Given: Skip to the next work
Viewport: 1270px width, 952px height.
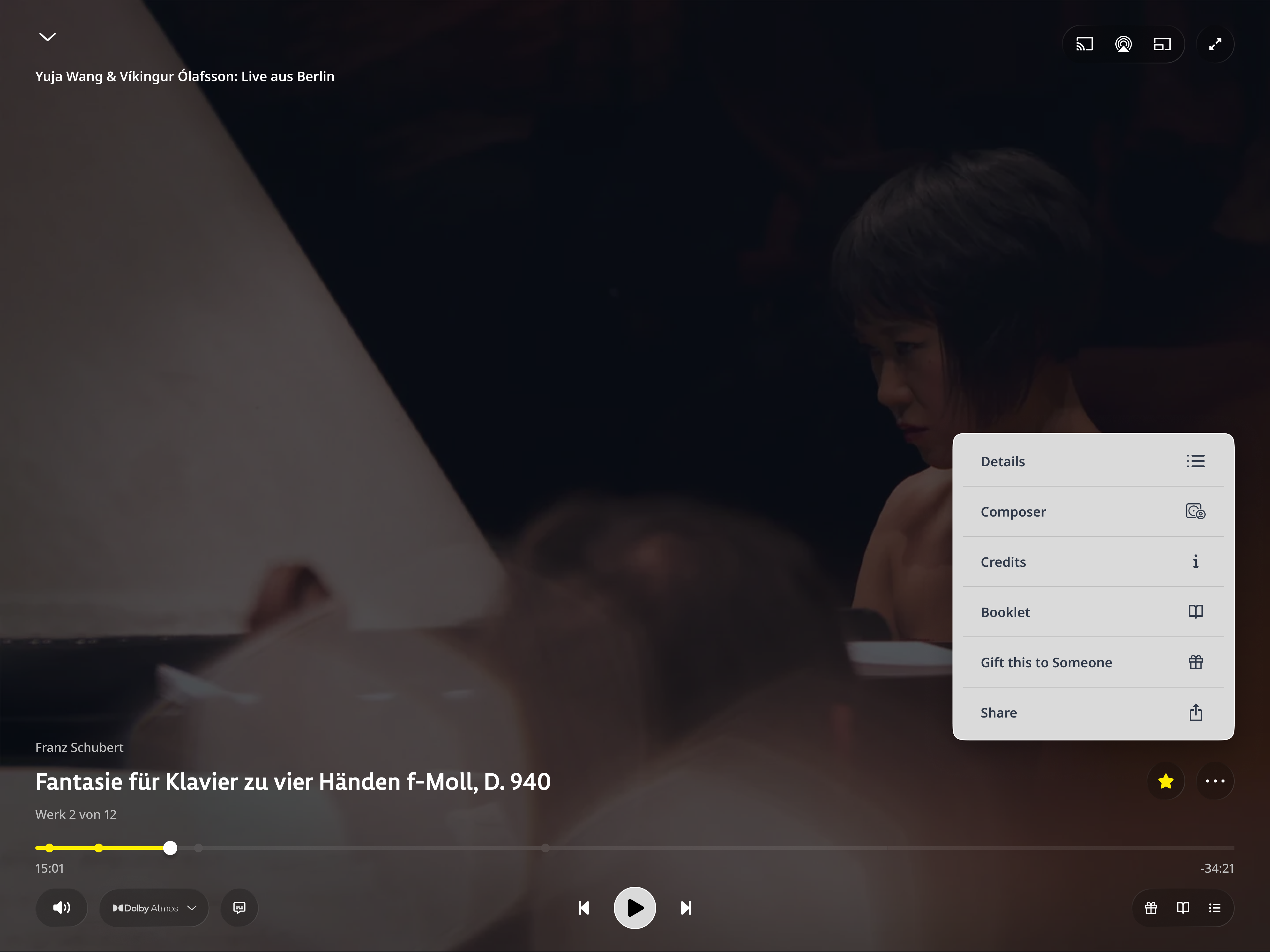Looking at the screenshot, I should (686, 908).
